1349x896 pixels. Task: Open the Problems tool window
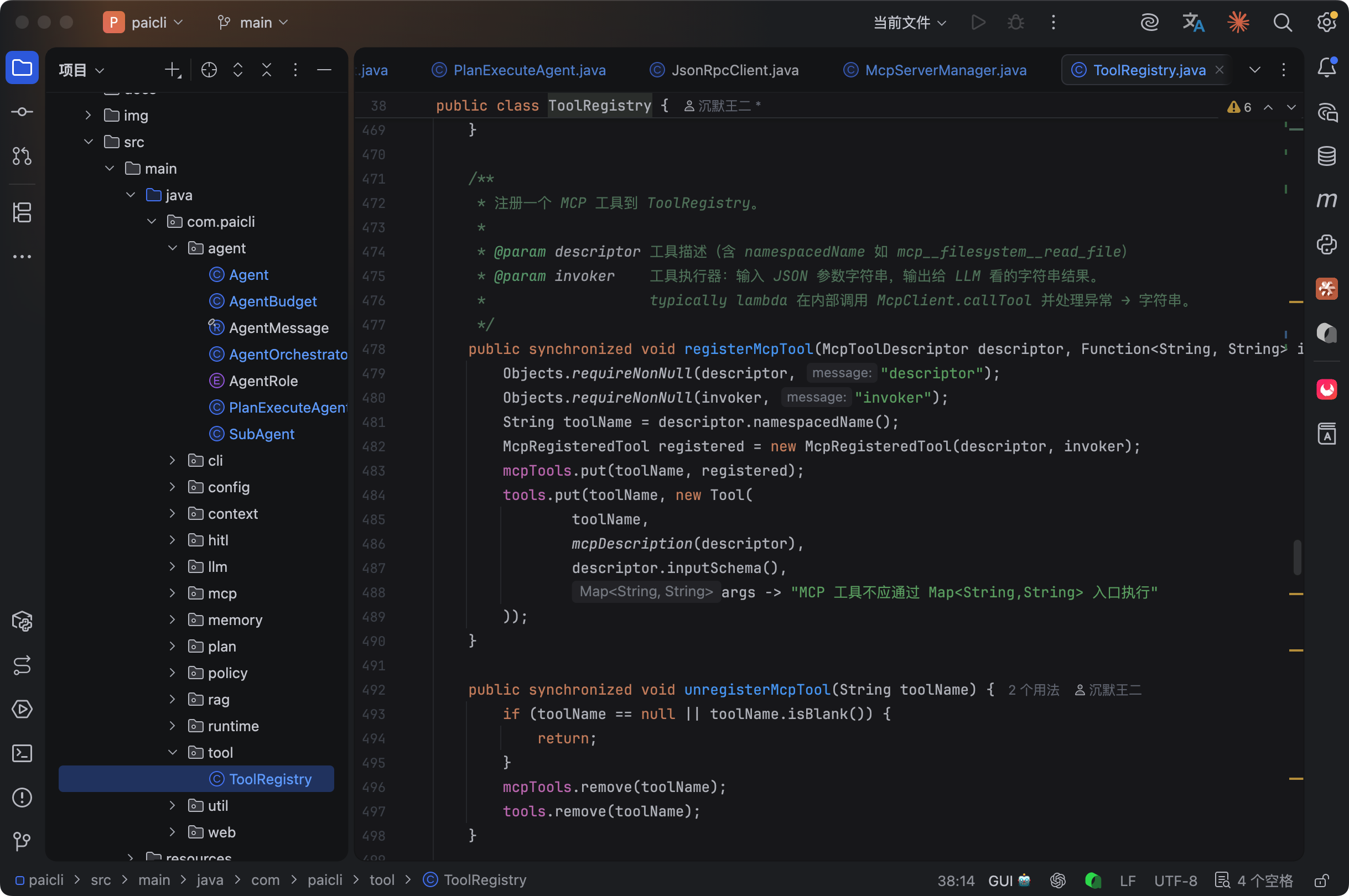point(22,797)
